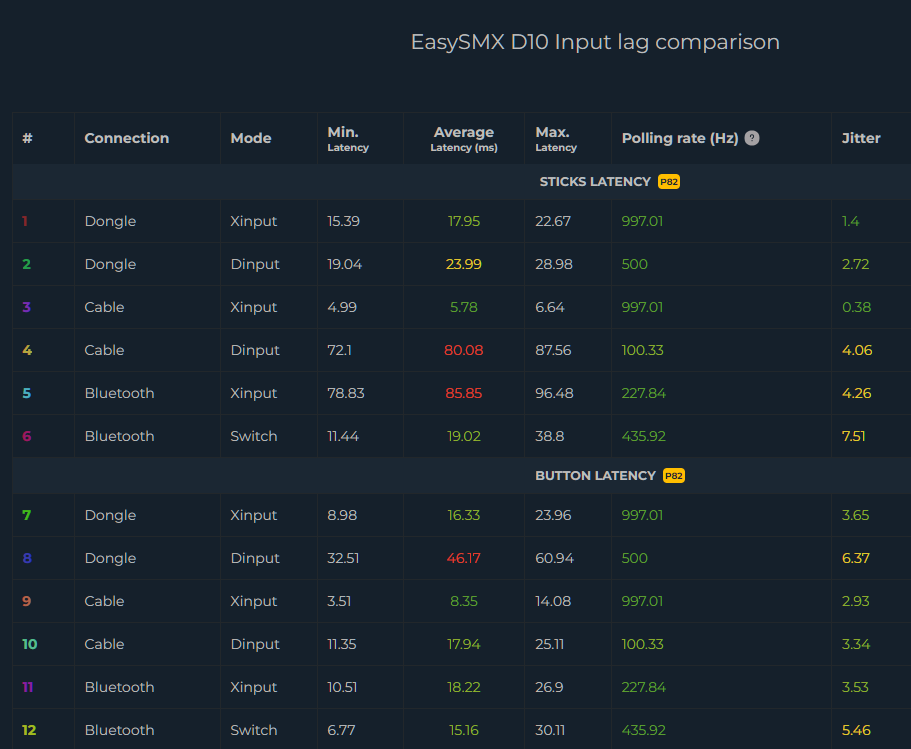The height and width of the screenshot is (749, 911).
Task: Click average latency value 15.16
Action: (x=464, y=730)
